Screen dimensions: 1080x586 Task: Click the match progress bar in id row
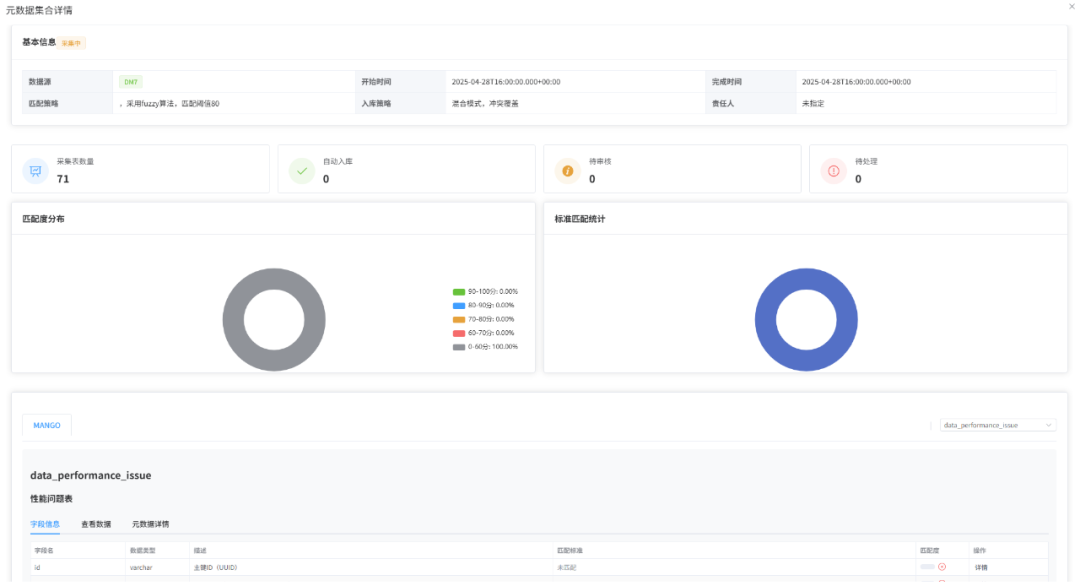pos(927,567)
